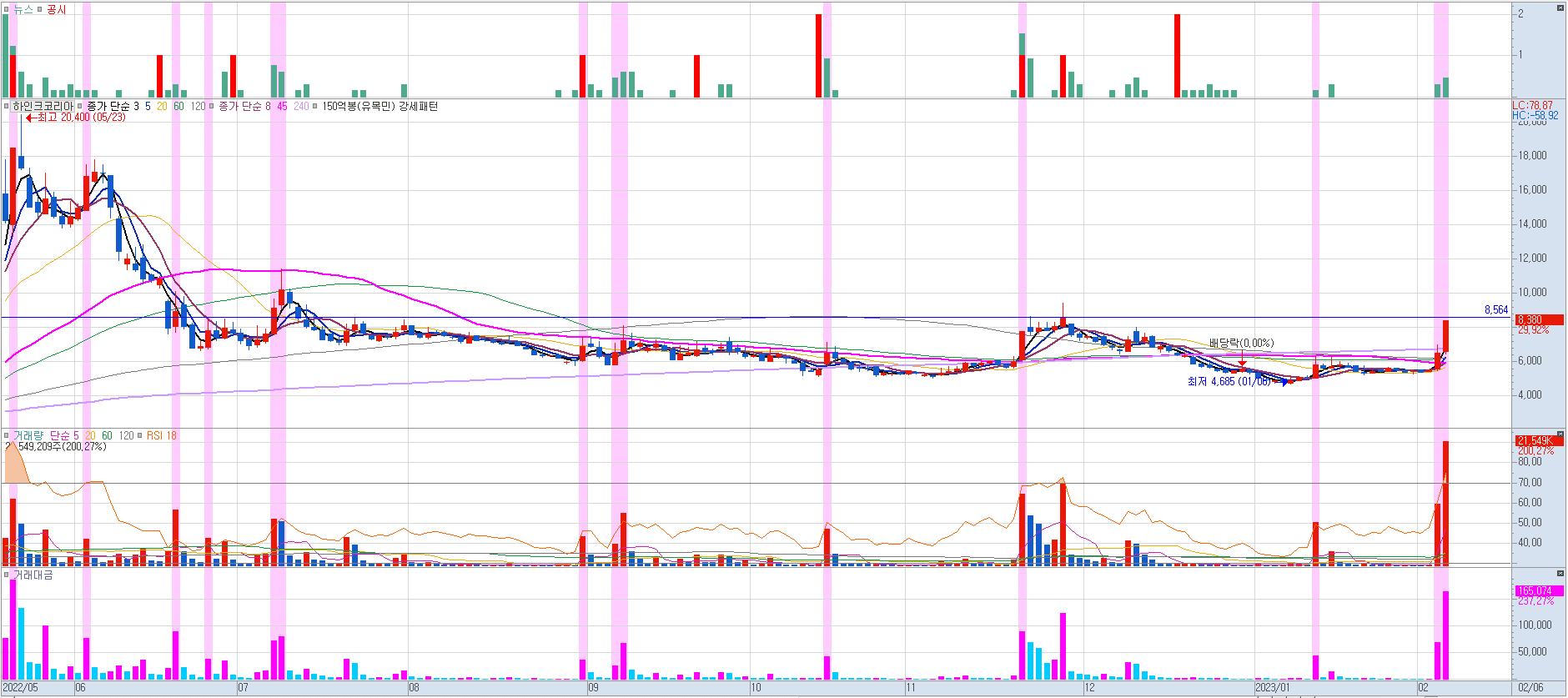Click the magenta 165,074 trading value tag
This screenshot has height=698, width=1568.
tap(1539, 590)
